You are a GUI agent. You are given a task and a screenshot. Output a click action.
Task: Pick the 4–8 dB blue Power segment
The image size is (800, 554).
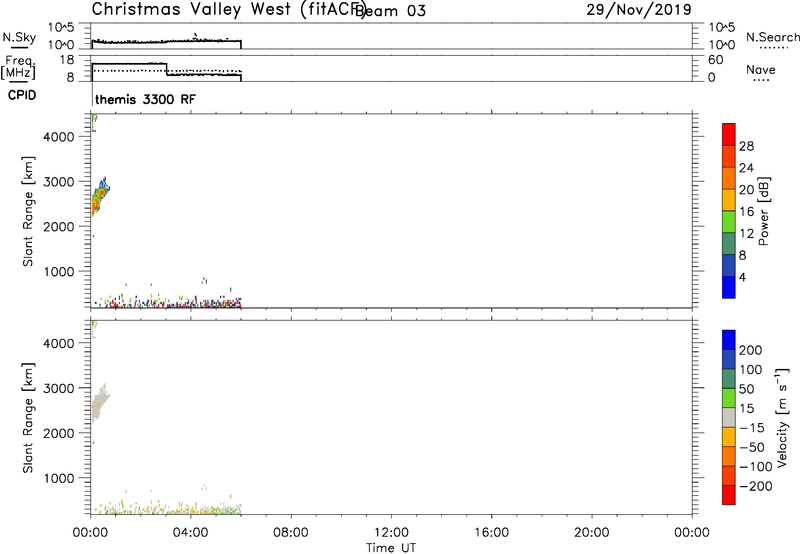729,265
